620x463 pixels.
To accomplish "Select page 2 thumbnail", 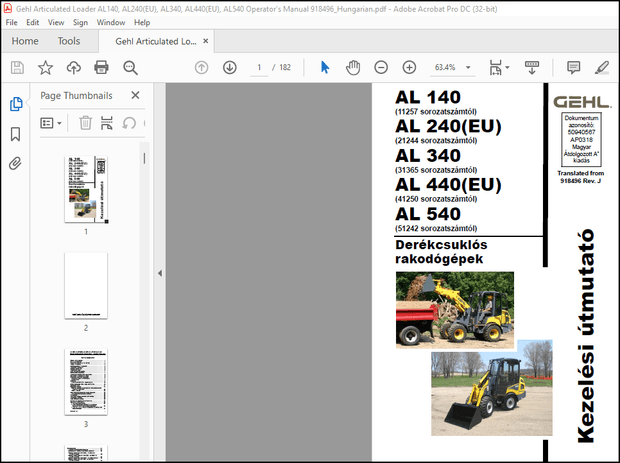I will pos(86,285).
